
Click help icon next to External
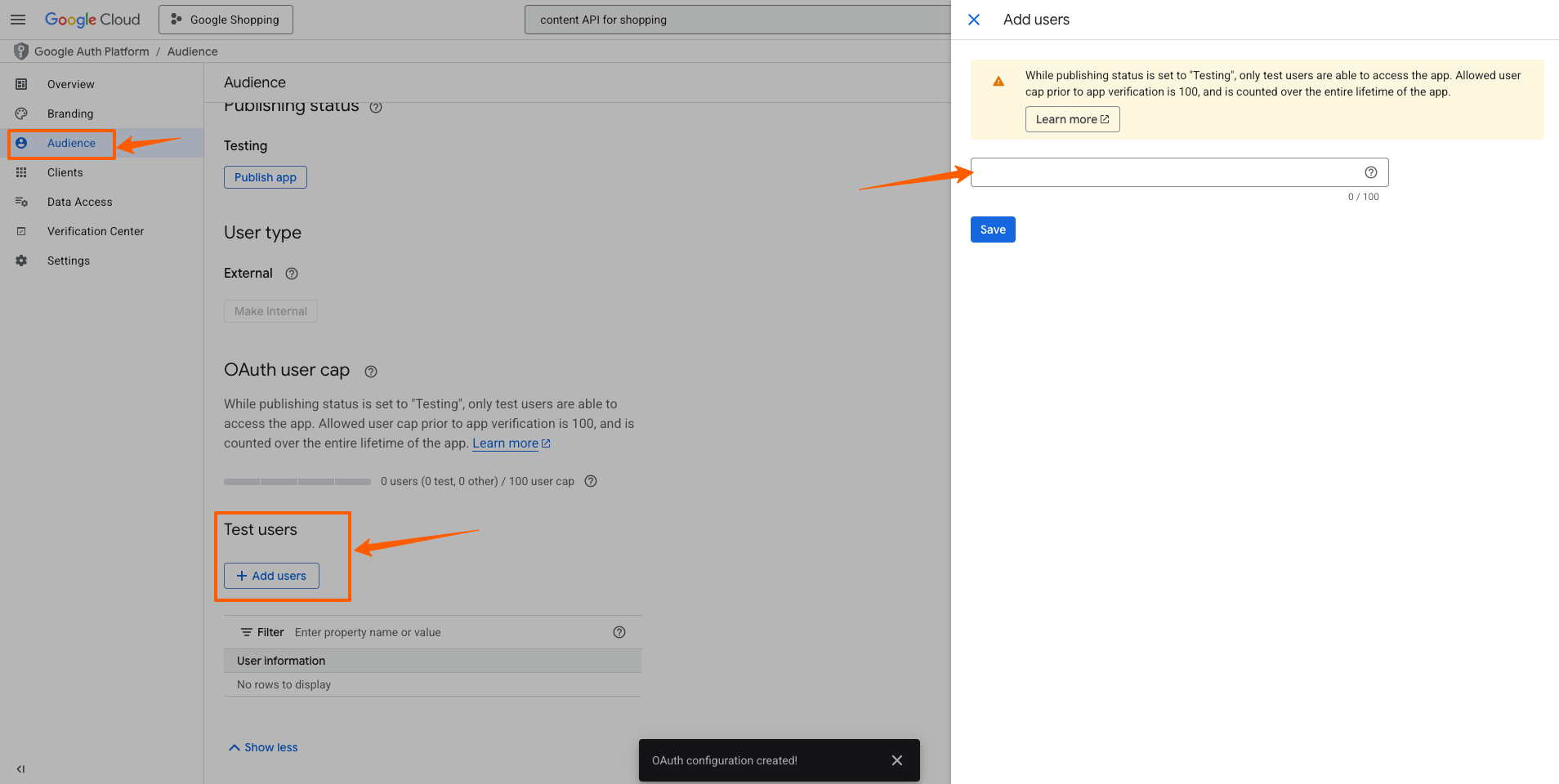coord(292,274)
